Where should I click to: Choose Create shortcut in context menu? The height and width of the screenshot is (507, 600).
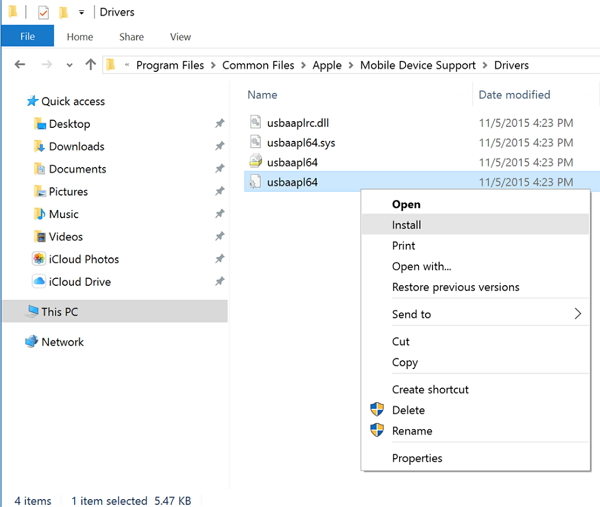pos(430,390)
